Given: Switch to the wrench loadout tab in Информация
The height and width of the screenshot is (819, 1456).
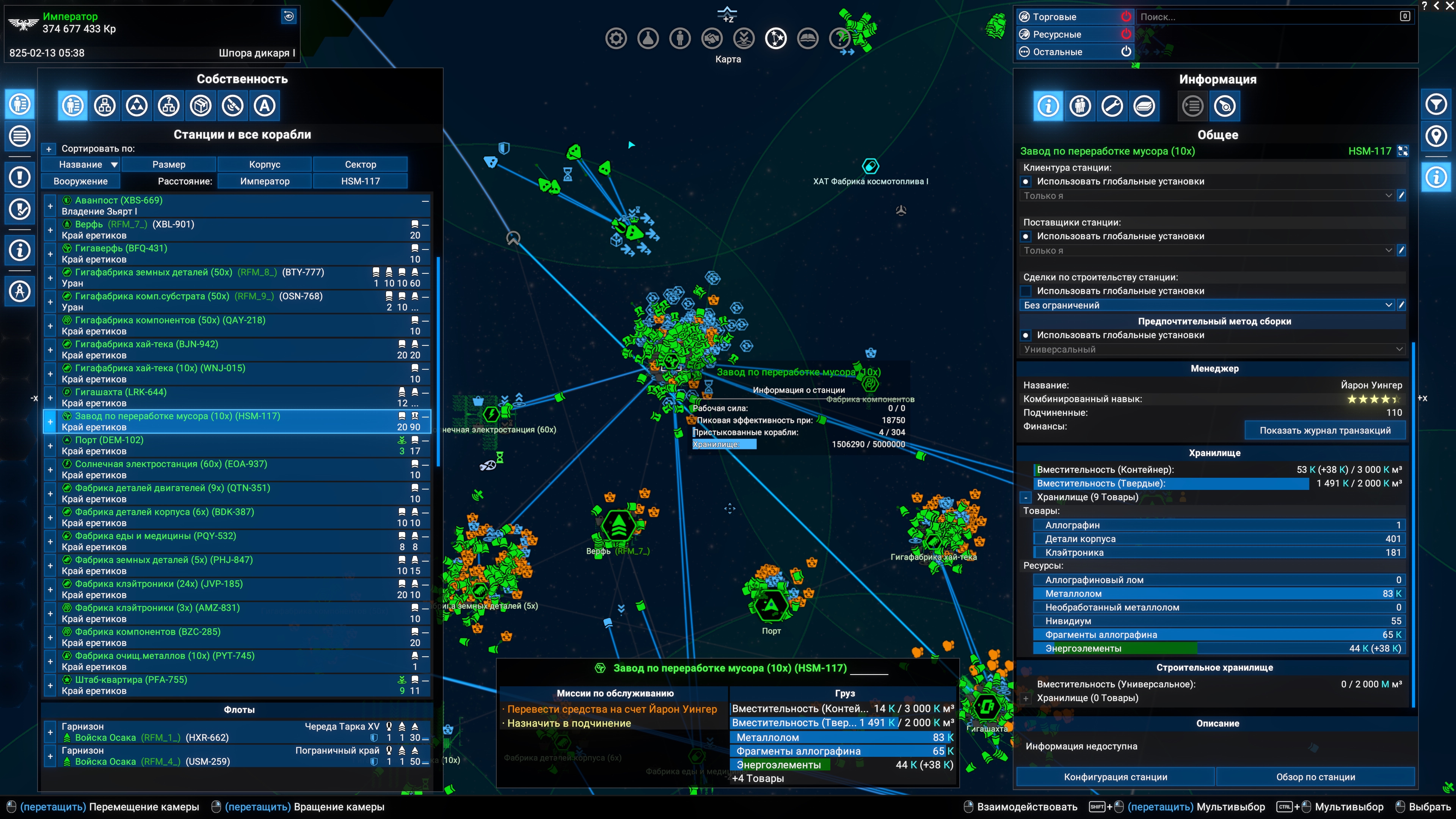Looking at the screenshot, I should coord(1112,106).
